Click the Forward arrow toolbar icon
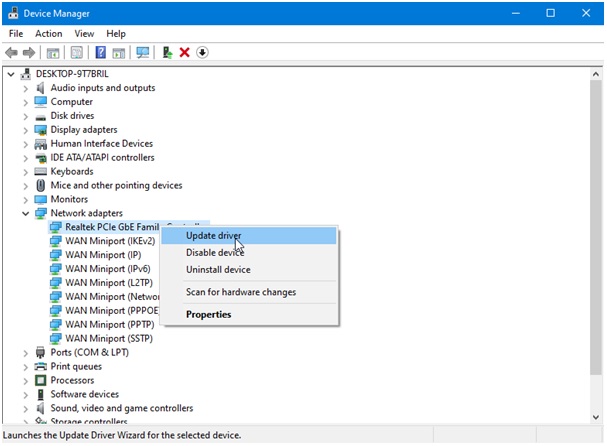 pos(29,52)
